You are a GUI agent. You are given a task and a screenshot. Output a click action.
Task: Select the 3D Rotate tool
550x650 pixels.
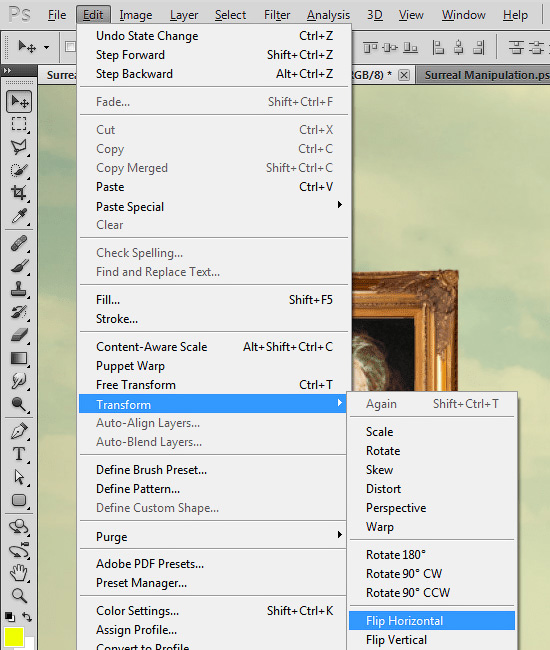point(19,527)
